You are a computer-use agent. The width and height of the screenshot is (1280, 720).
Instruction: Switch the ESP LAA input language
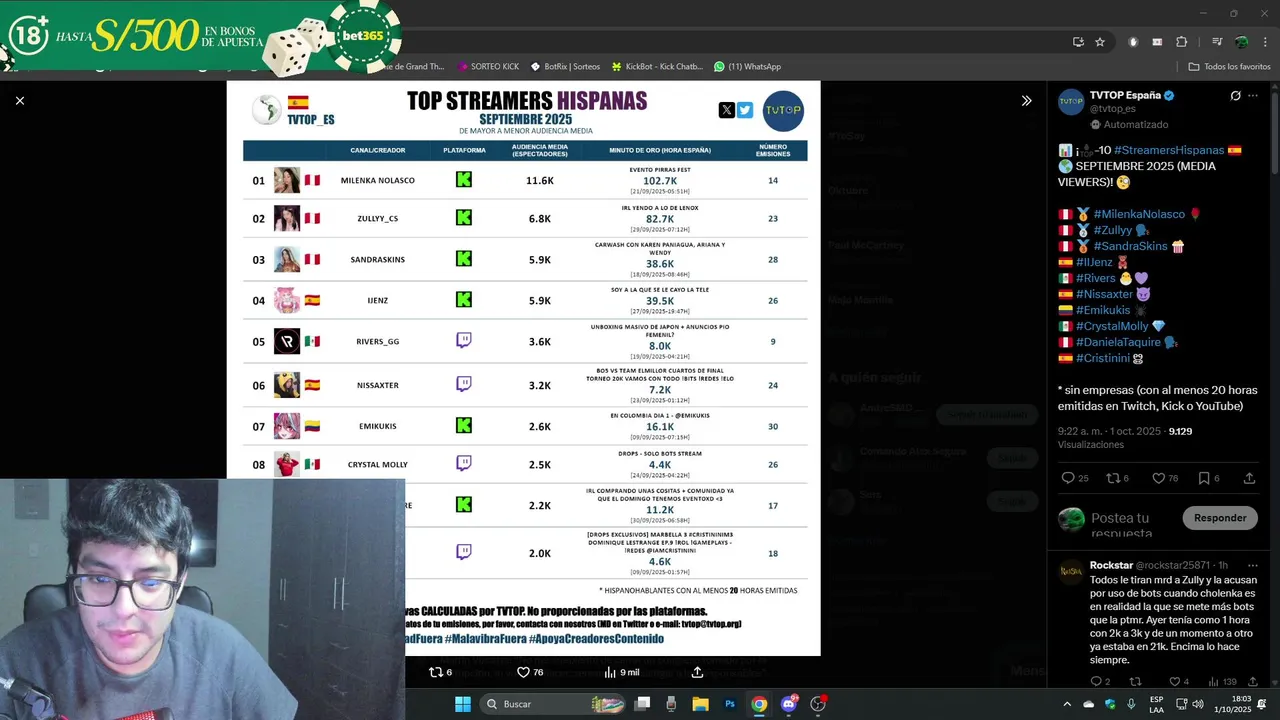[x=1157, y=704]
